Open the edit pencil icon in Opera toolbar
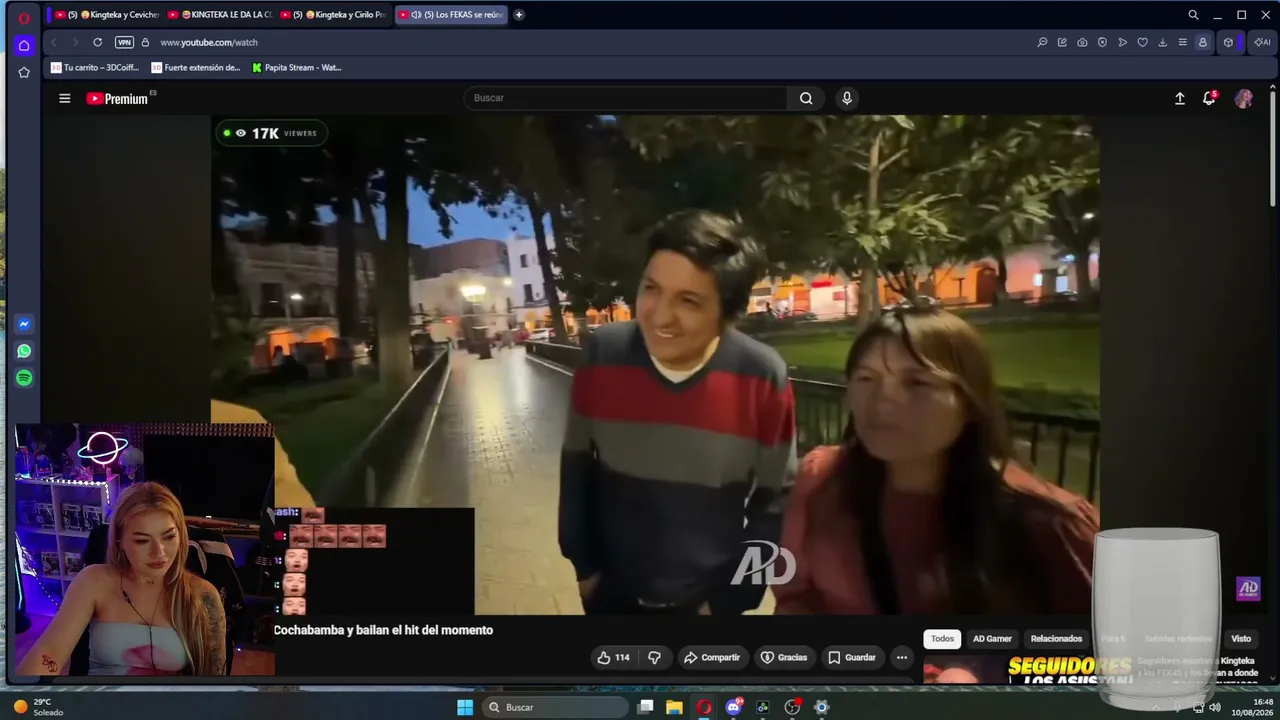Image resolution: width=1280 pixels, height=720 pixels. tap(1062, 42)
